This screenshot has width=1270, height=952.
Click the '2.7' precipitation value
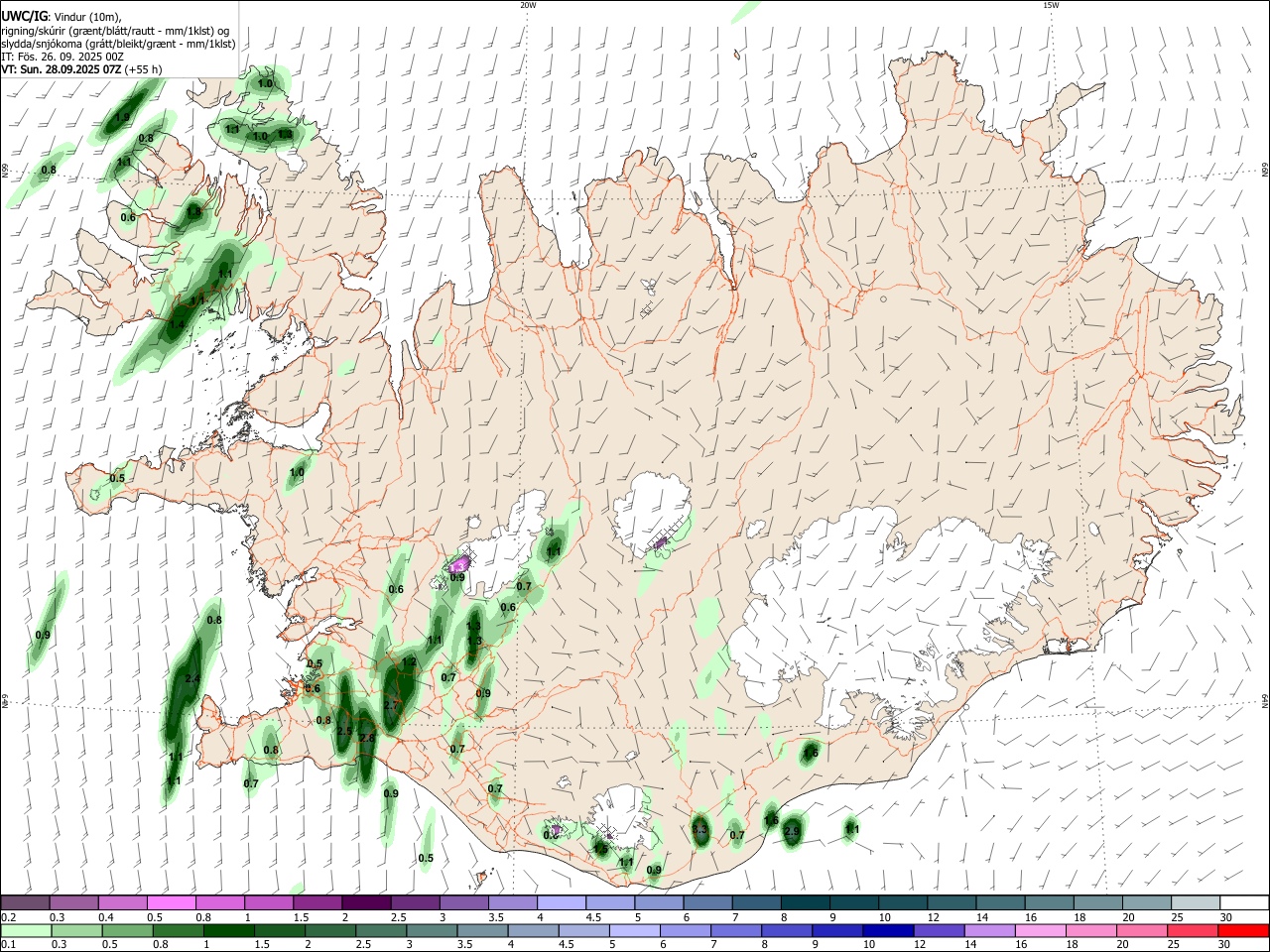(391, 705)
